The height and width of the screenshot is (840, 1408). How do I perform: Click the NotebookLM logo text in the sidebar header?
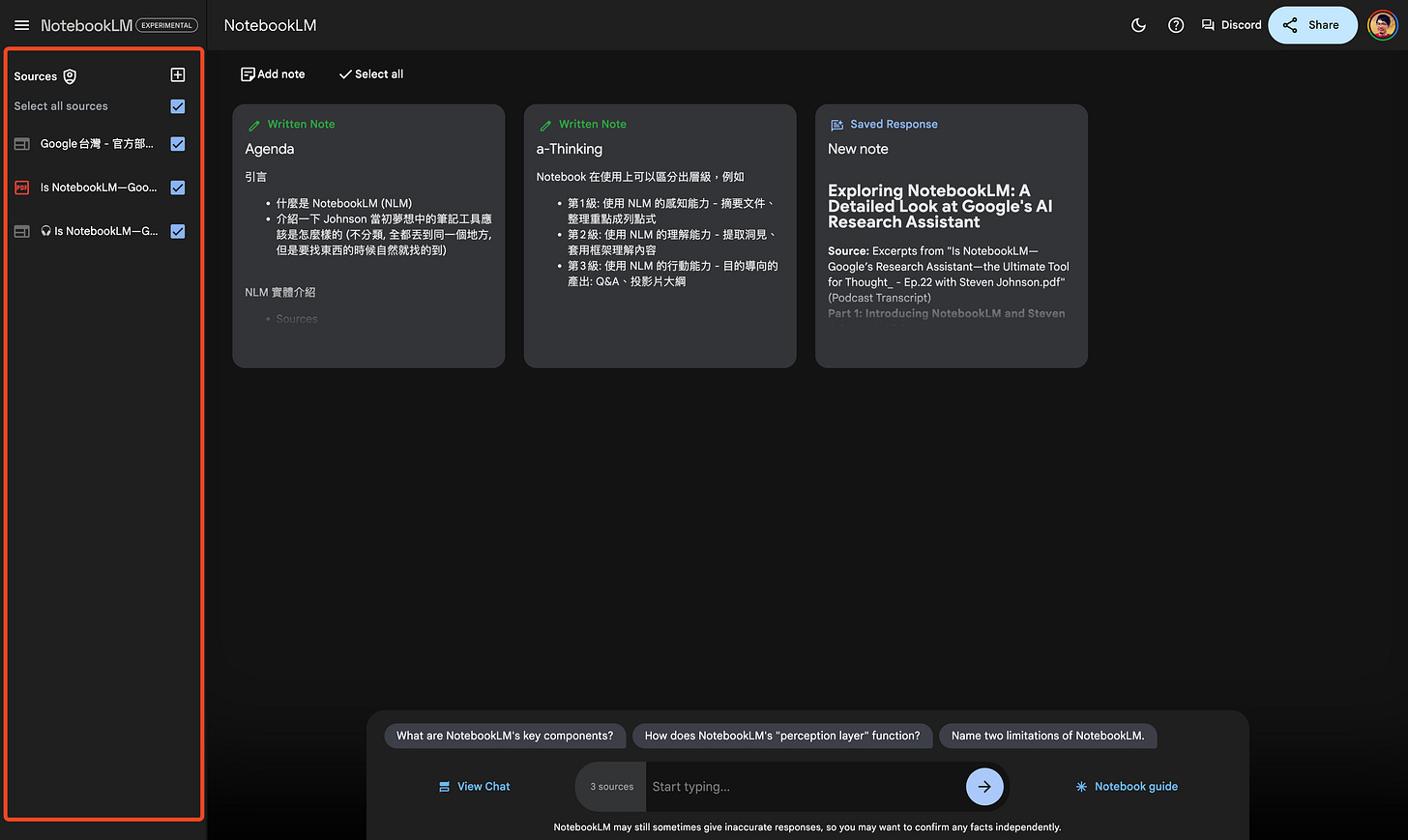point(86,25)
